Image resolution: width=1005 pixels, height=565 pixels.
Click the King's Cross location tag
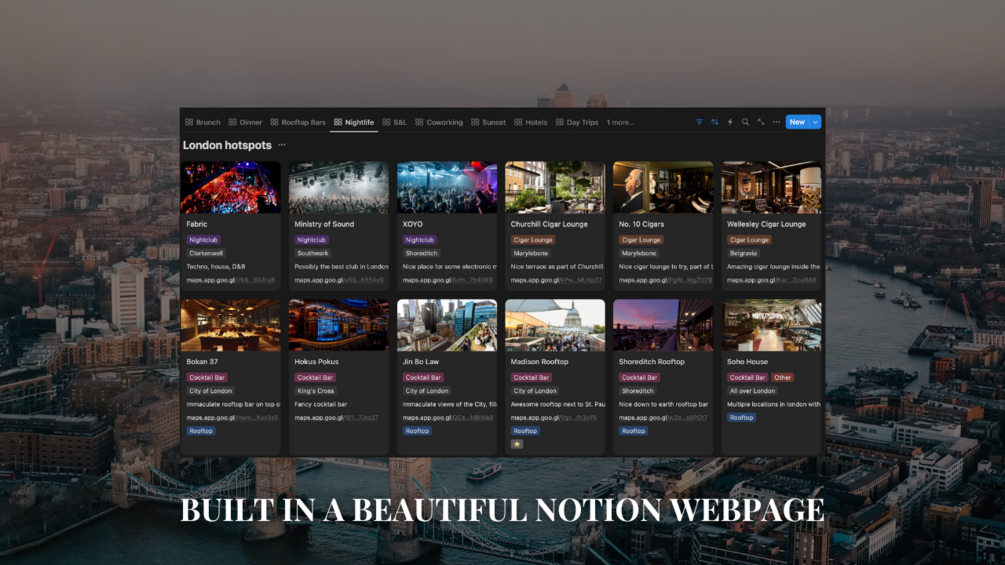point(316,391)
